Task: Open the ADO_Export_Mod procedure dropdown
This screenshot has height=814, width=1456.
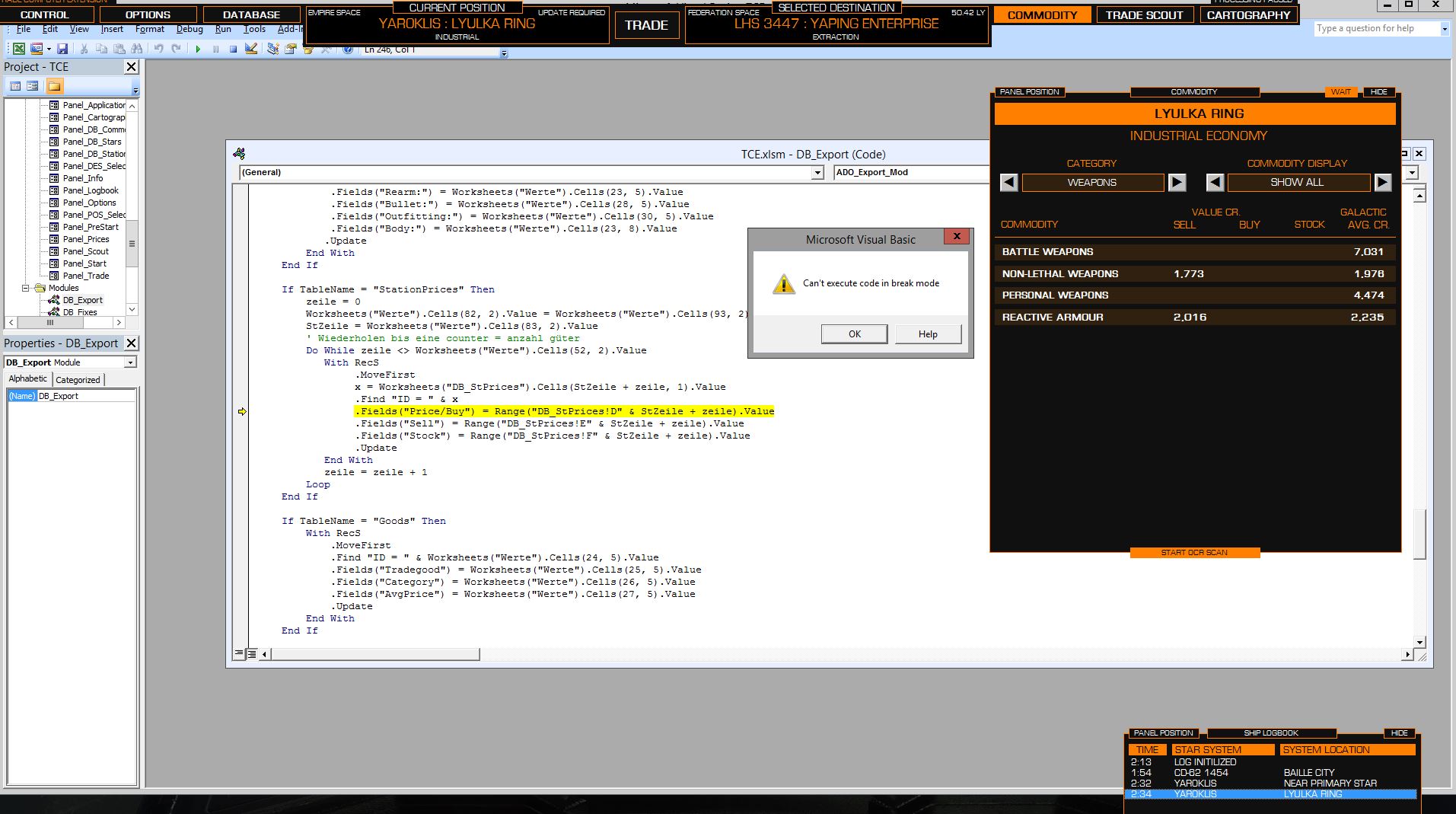Action: click(1412, 173)
